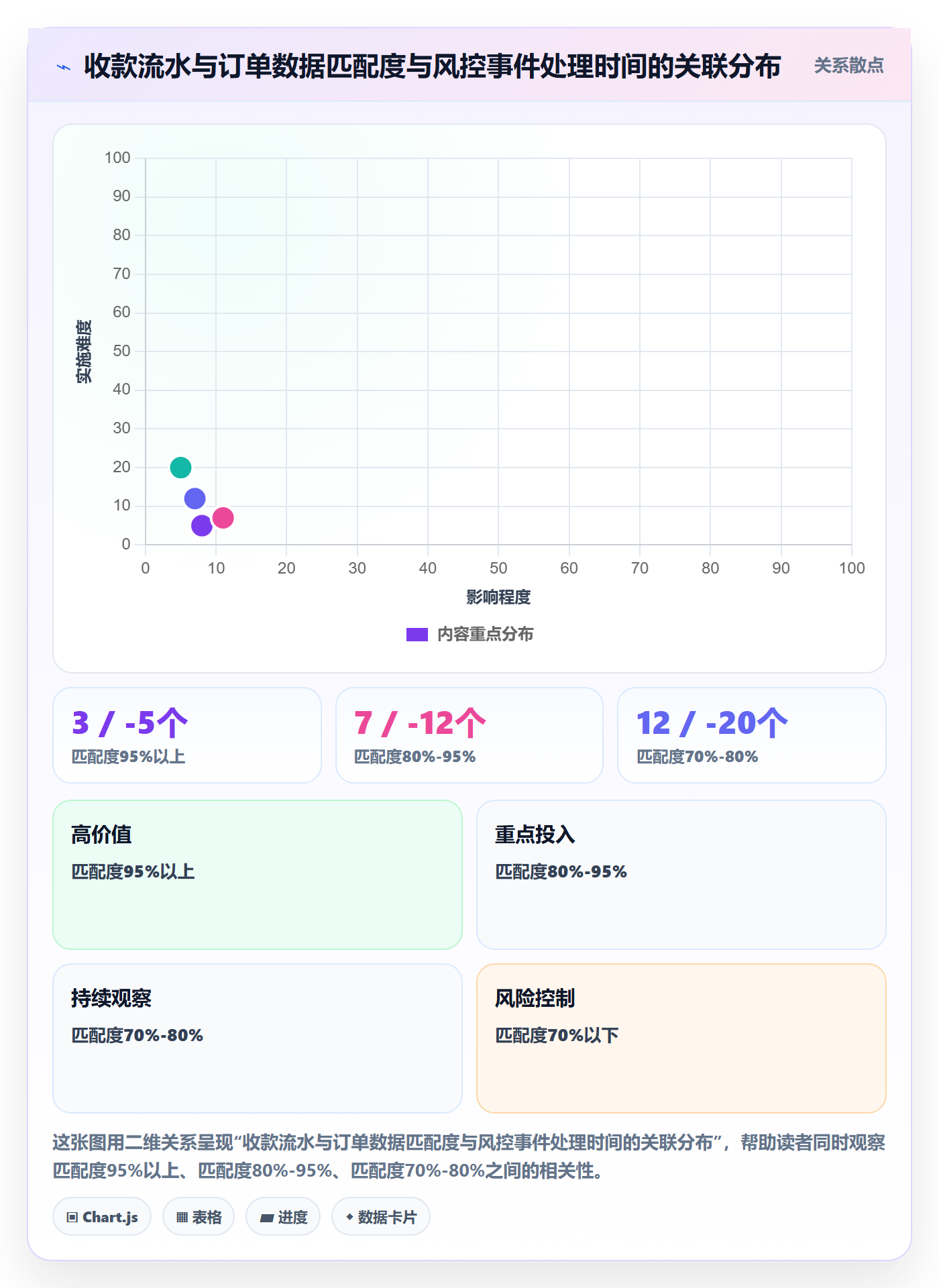Click the 12 / -20个 stat value

[x=712, y=723]
